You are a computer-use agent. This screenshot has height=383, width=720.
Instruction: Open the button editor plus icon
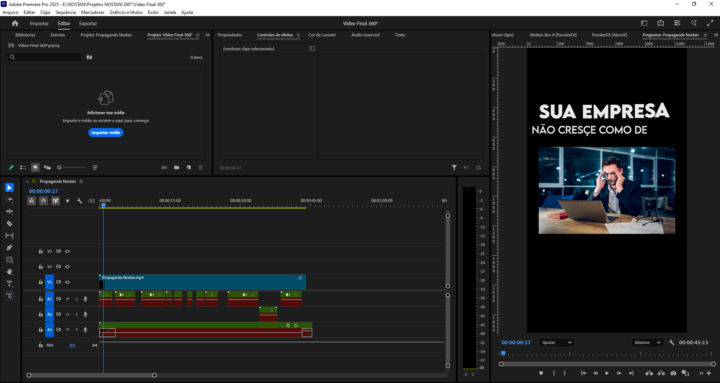pos(709,373)
